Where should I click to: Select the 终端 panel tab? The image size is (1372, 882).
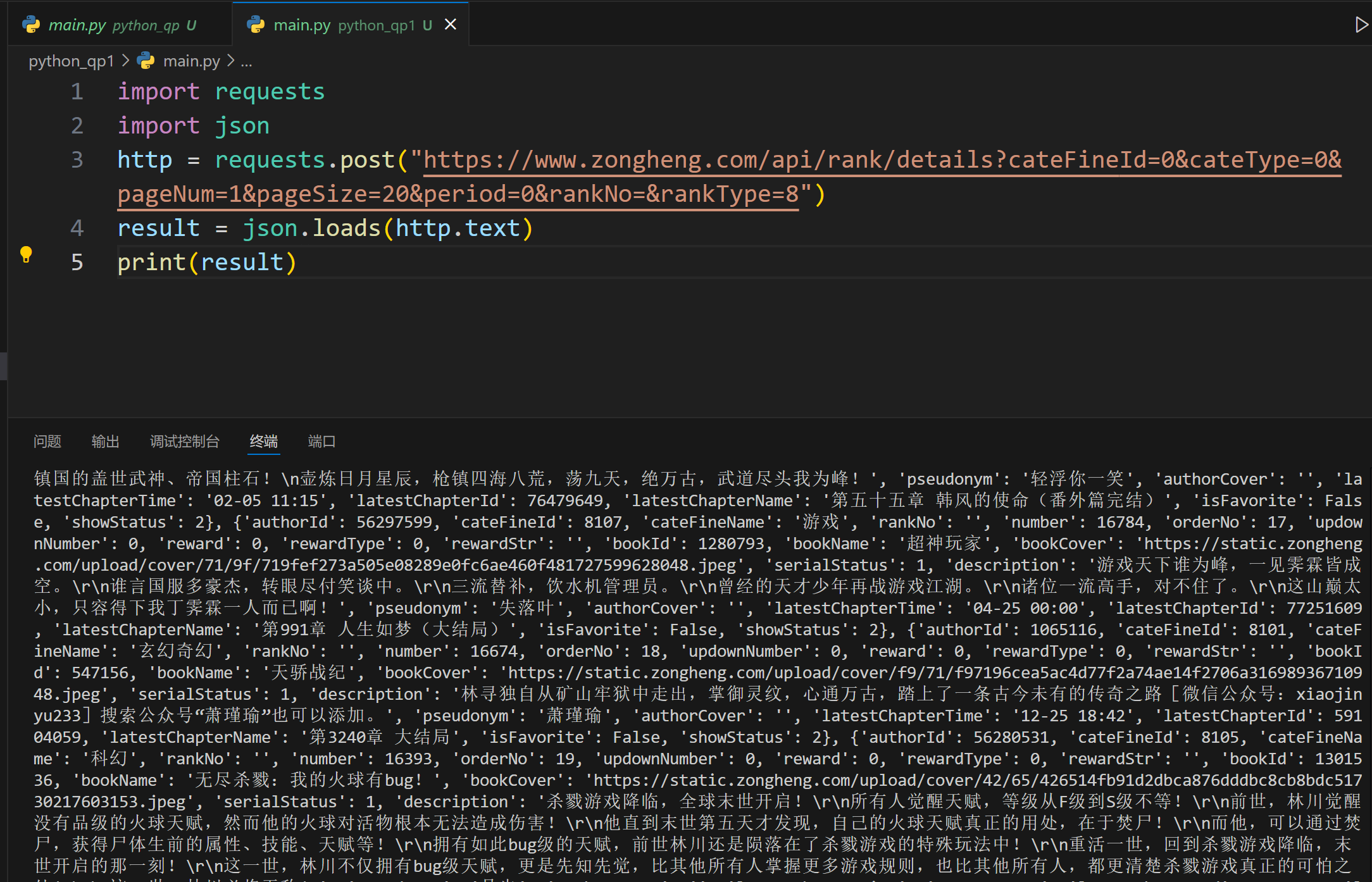point(263,441)
